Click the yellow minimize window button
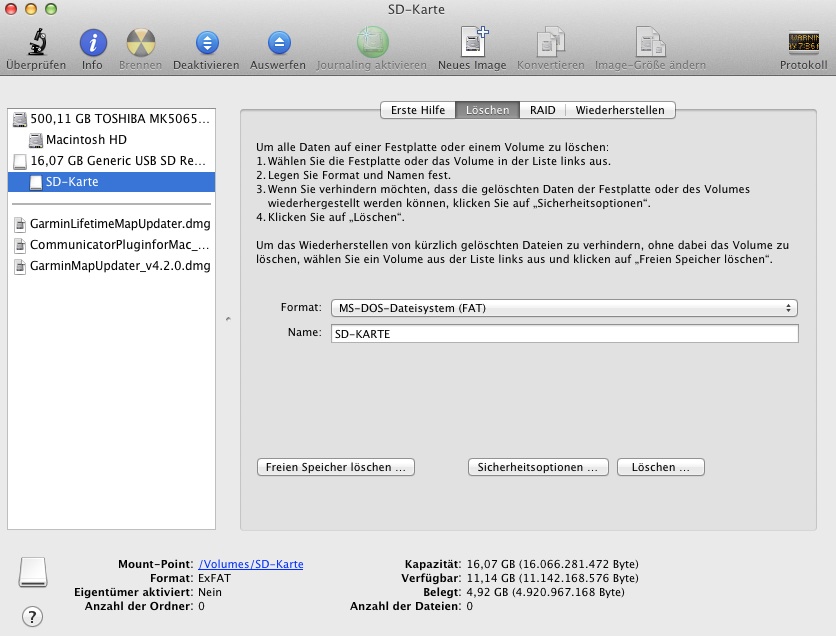 click(x=31, y=9)
